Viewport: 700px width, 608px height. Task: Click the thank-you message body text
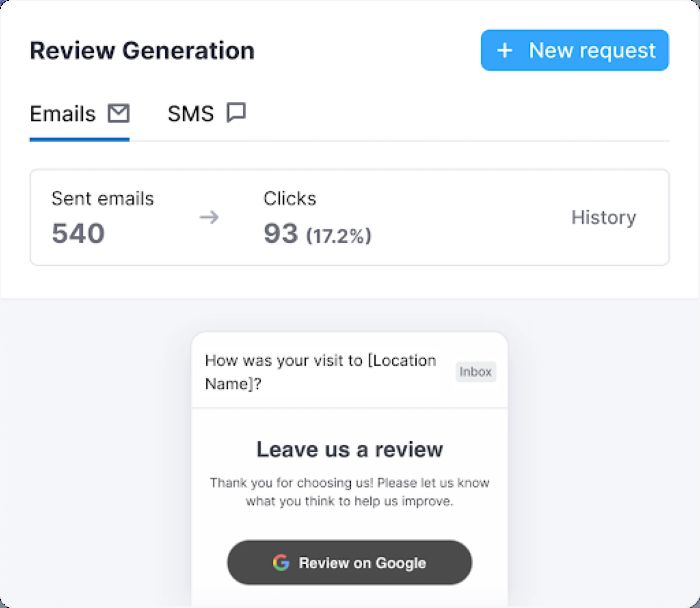349,492
